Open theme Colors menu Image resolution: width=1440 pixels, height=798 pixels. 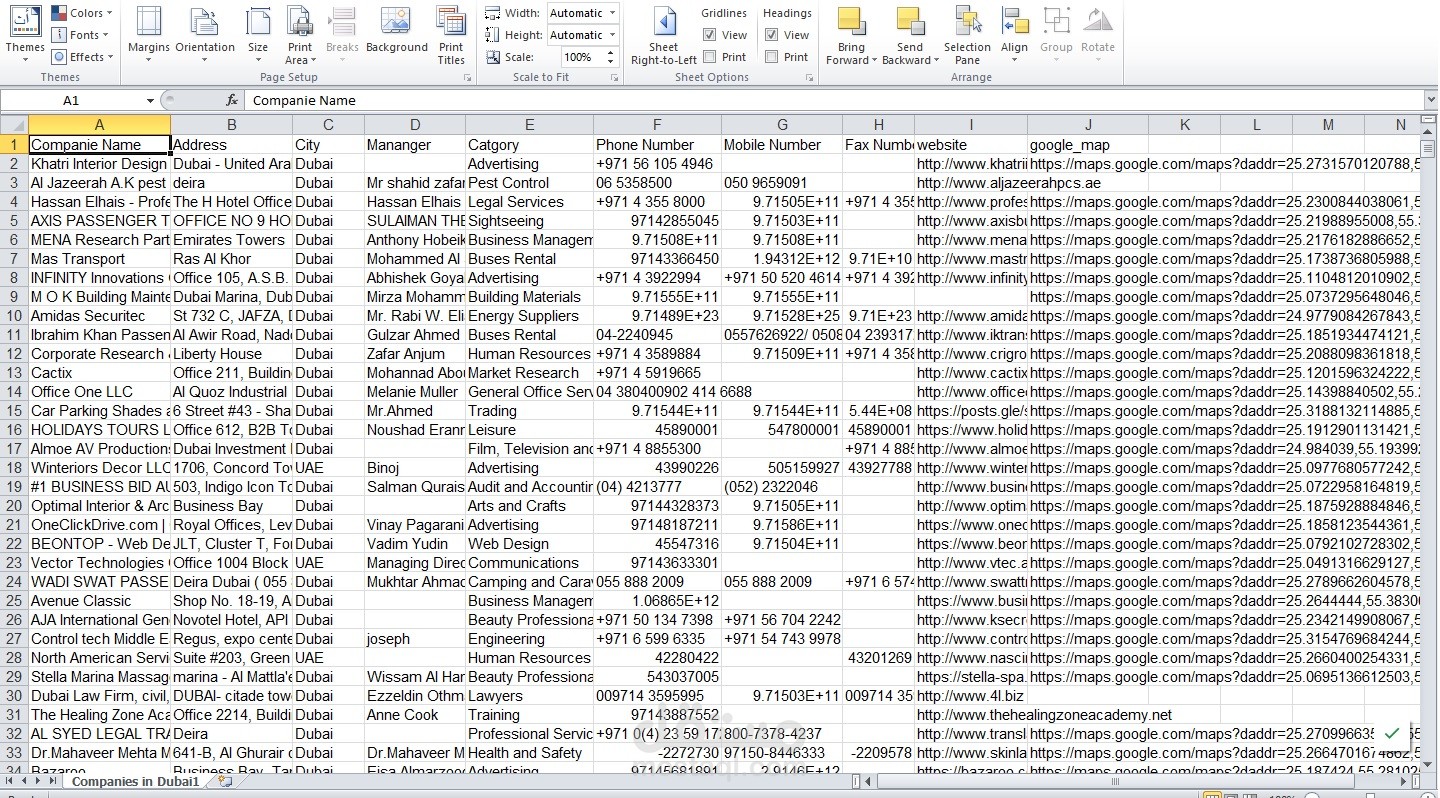pos(83,13)
